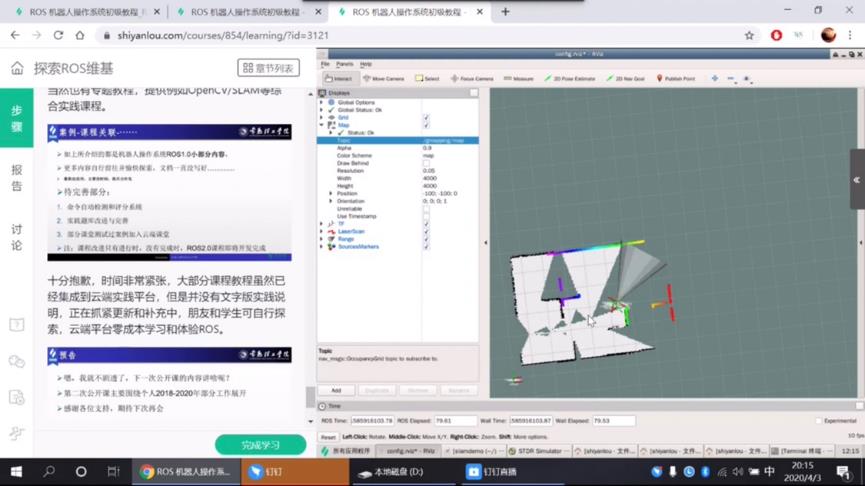This screenshot has height=486, width=865.
Task: Close the Displays panel using its header button
Action: [x=474, y=93]
